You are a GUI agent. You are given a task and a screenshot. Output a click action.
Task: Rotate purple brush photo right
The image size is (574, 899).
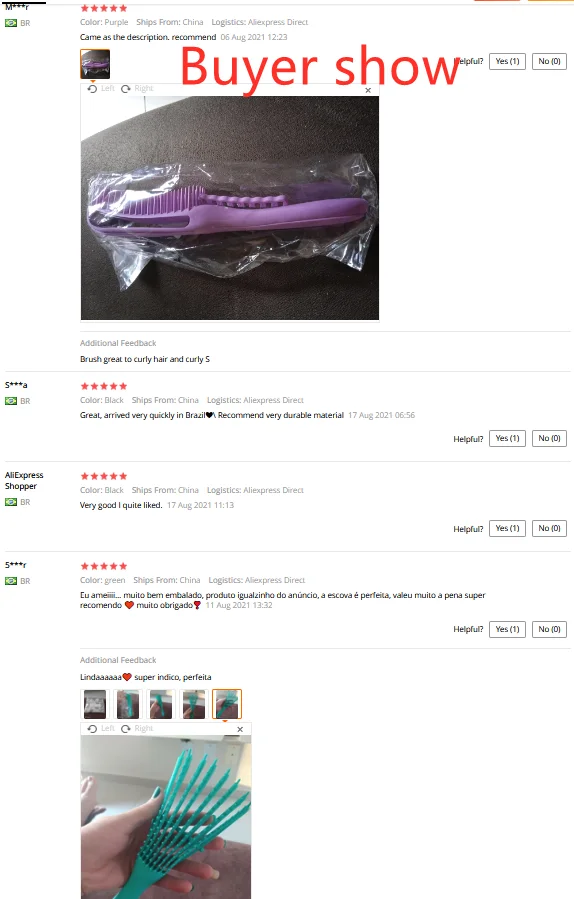coord(137,88)
